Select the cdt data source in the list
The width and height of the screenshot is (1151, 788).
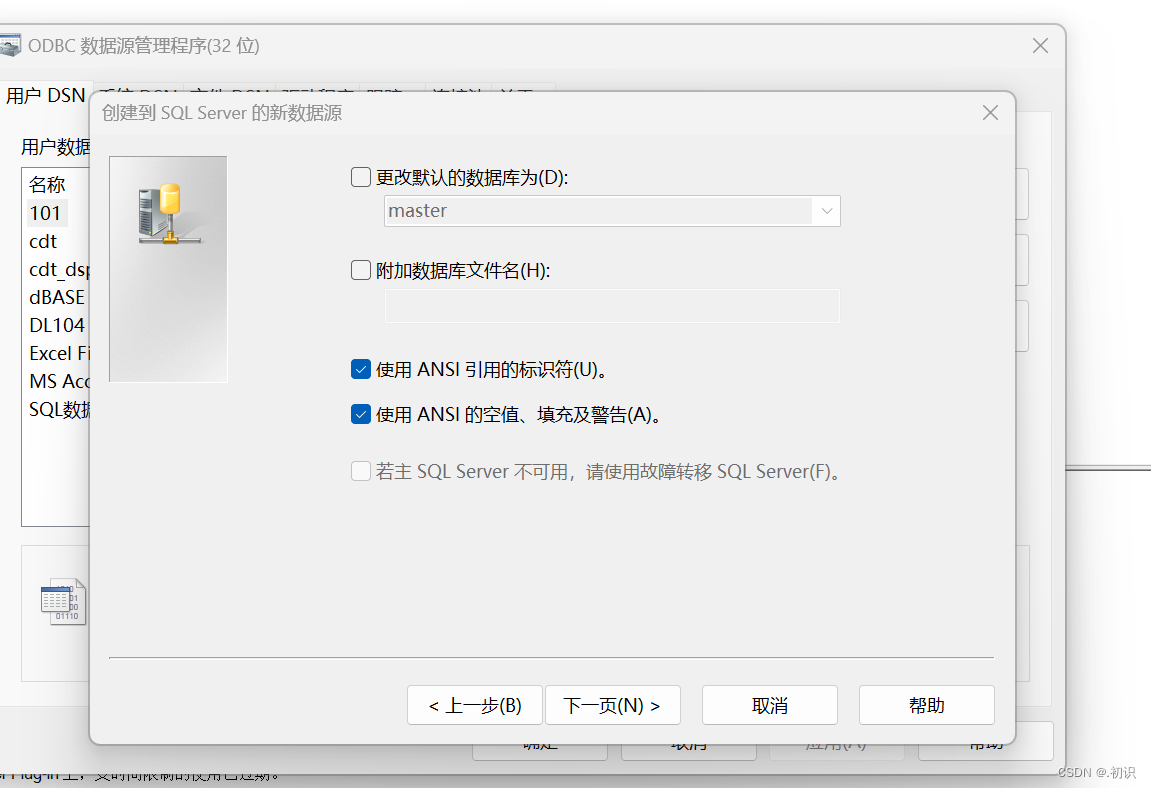[x=43, y=241]
